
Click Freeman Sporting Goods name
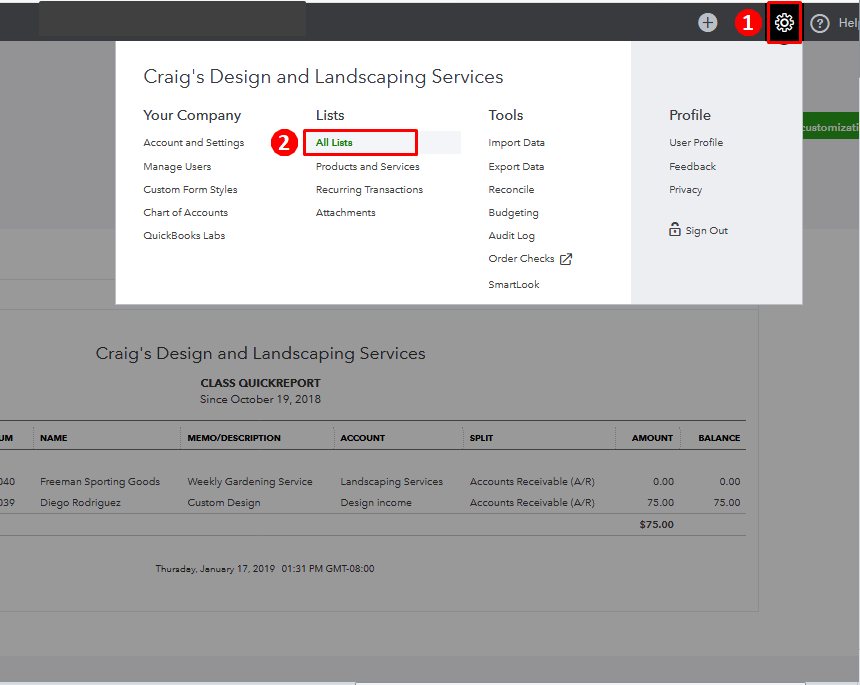pos(100,482)
